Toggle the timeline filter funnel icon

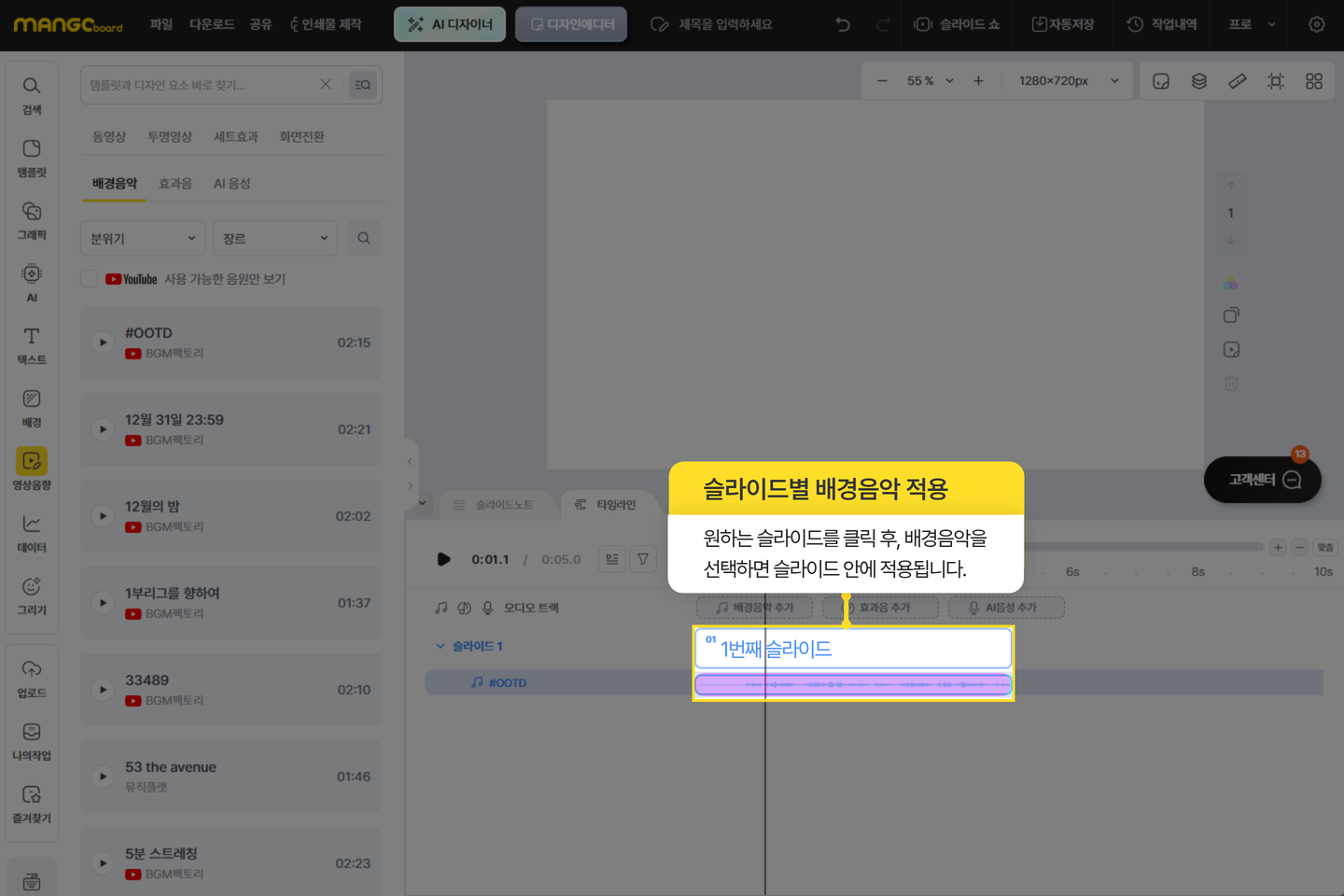(643, 559)
